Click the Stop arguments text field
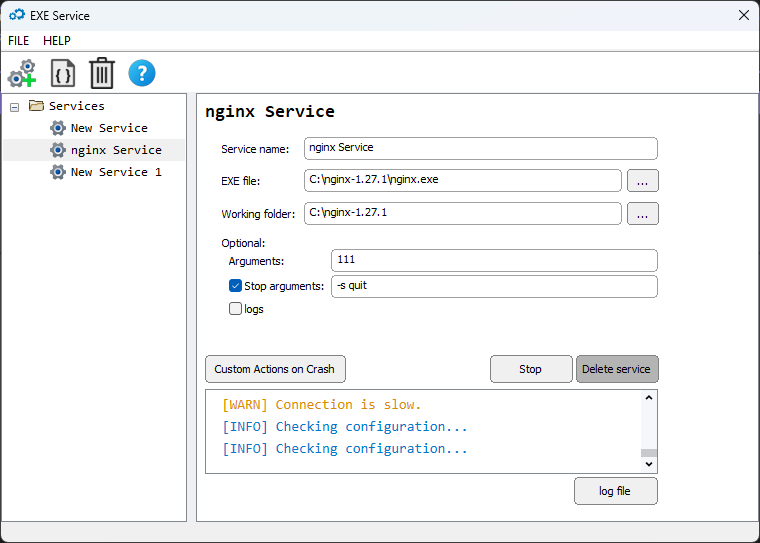This screenshot has width=760, height=543. click(x=494, y=286)
